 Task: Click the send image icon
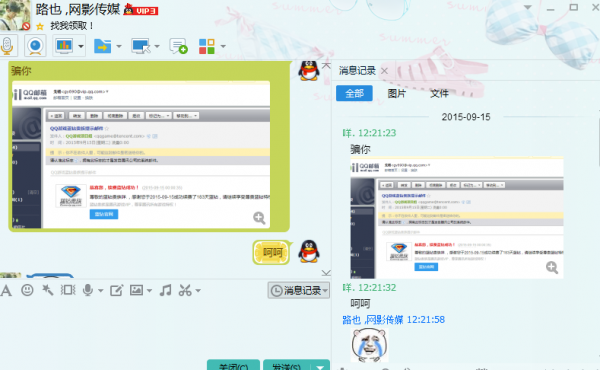136,290
